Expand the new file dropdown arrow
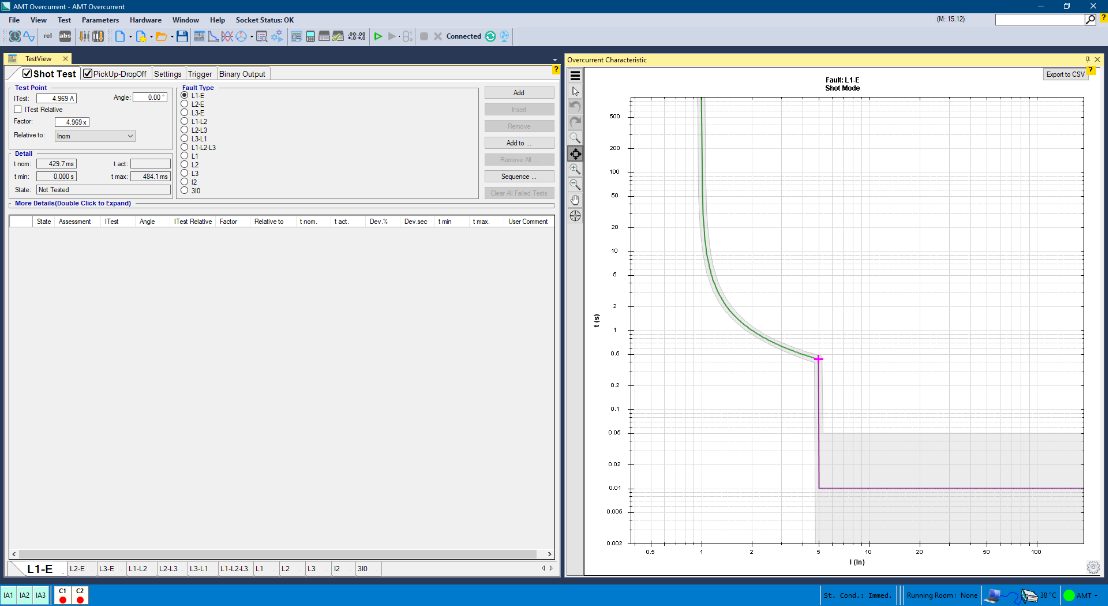 tap(130, 36)
